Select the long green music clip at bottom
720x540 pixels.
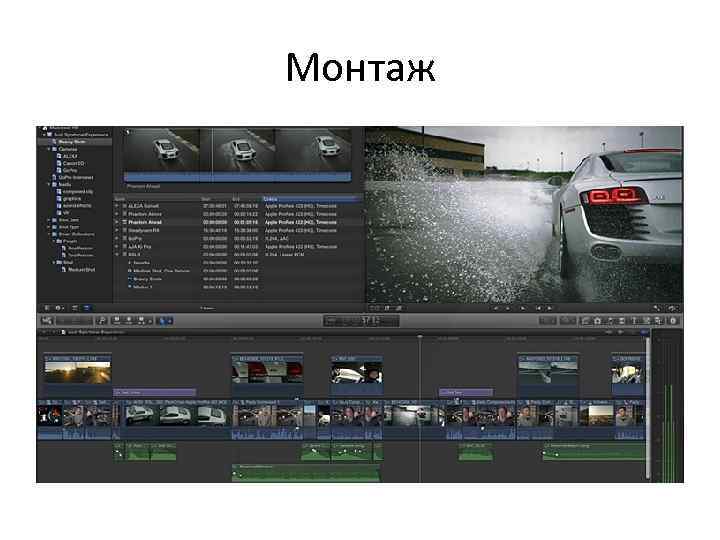(306, 472)
